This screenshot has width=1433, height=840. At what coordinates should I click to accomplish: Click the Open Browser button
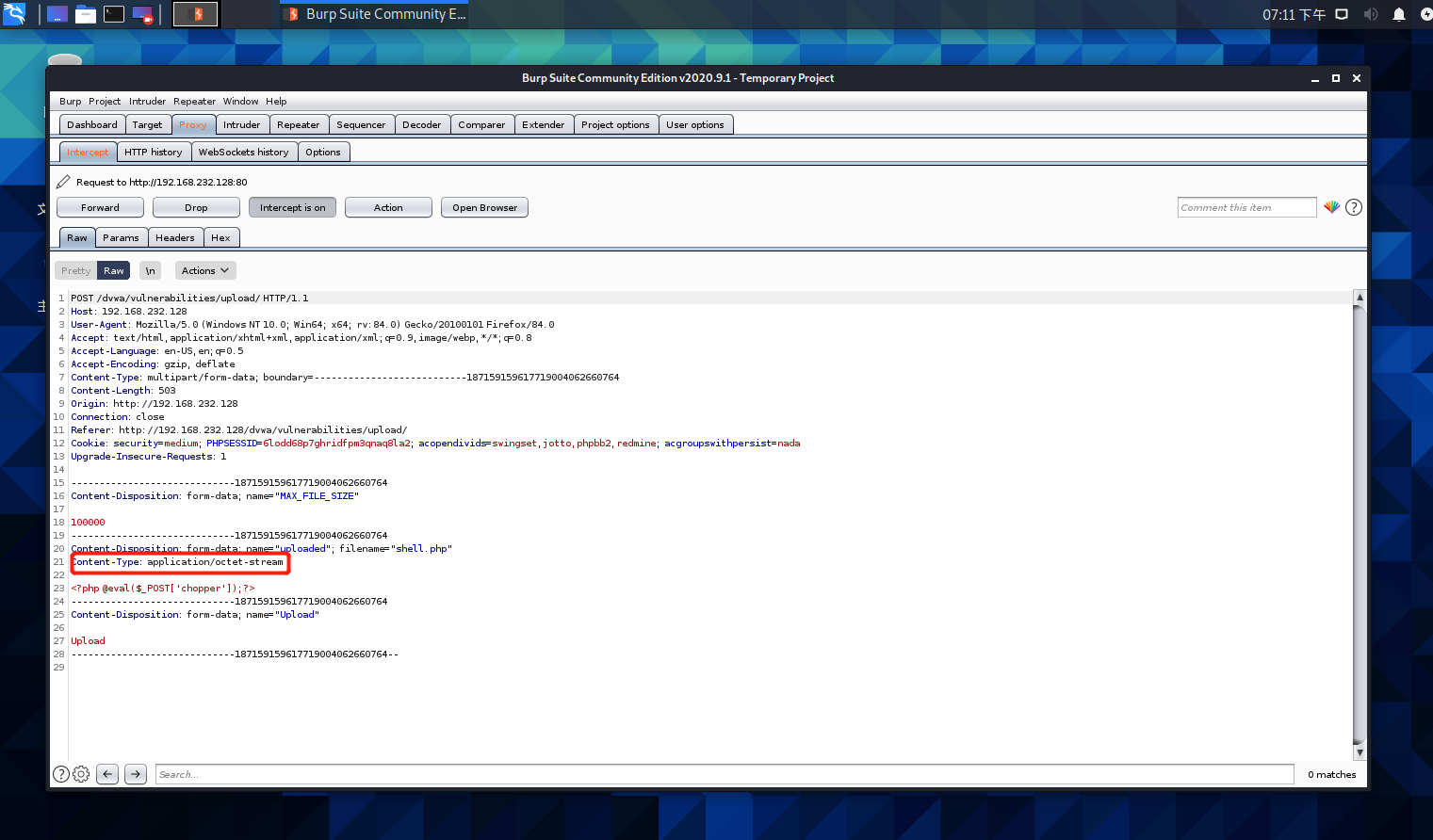(484, 207)
